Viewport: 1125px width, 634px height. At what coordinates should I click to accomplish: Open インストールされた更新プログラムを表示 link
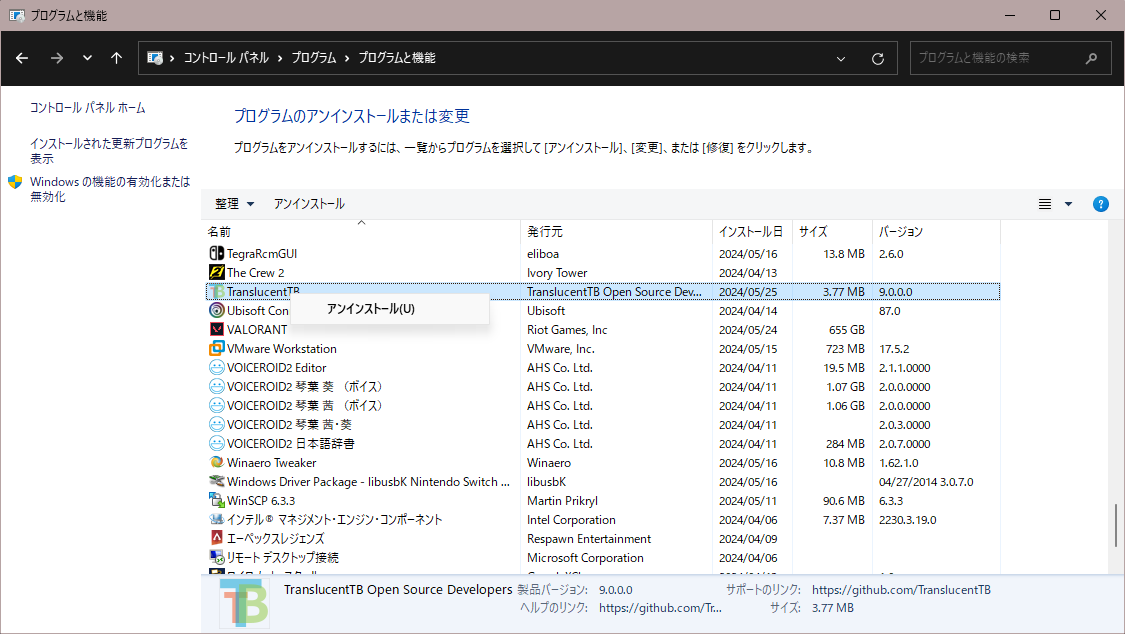tap(109, 151)
